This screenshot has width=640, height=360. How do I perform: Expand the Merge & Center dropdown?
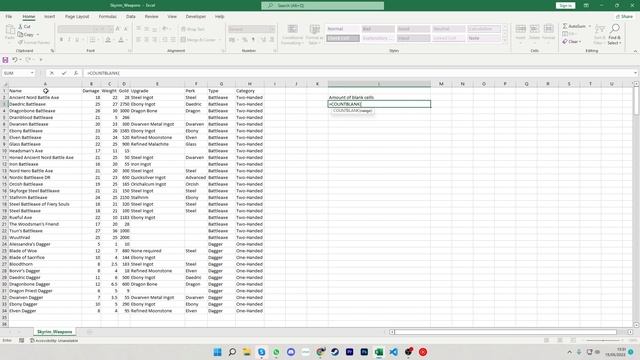point(220,40)
